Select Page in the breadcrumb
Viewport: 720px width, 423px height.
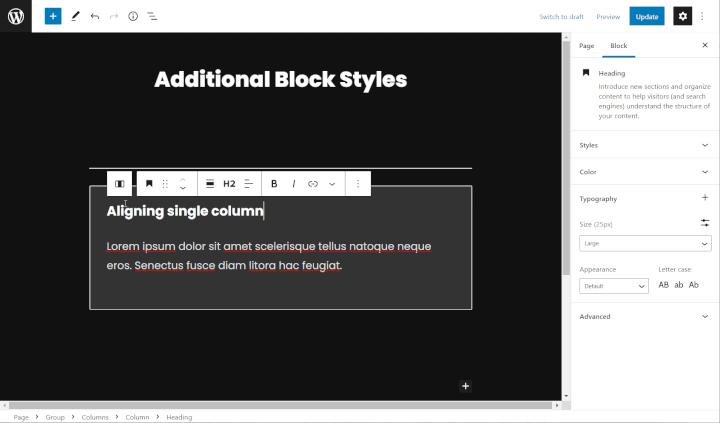click(x=21, y=417)
